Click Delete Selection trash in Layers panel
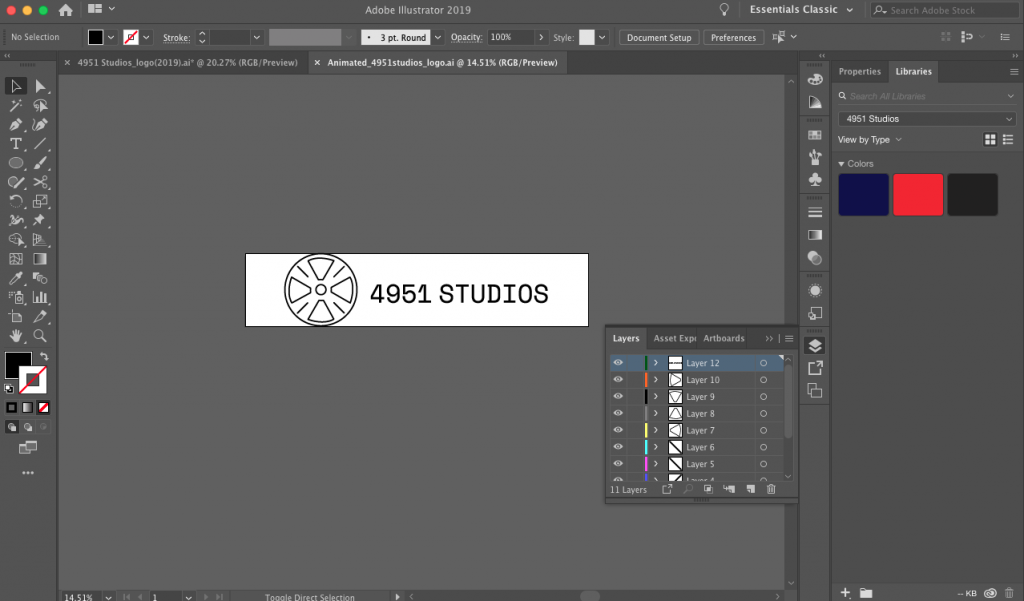Image resolution: width=1024 pixels, height=601 pixels. 771,489
